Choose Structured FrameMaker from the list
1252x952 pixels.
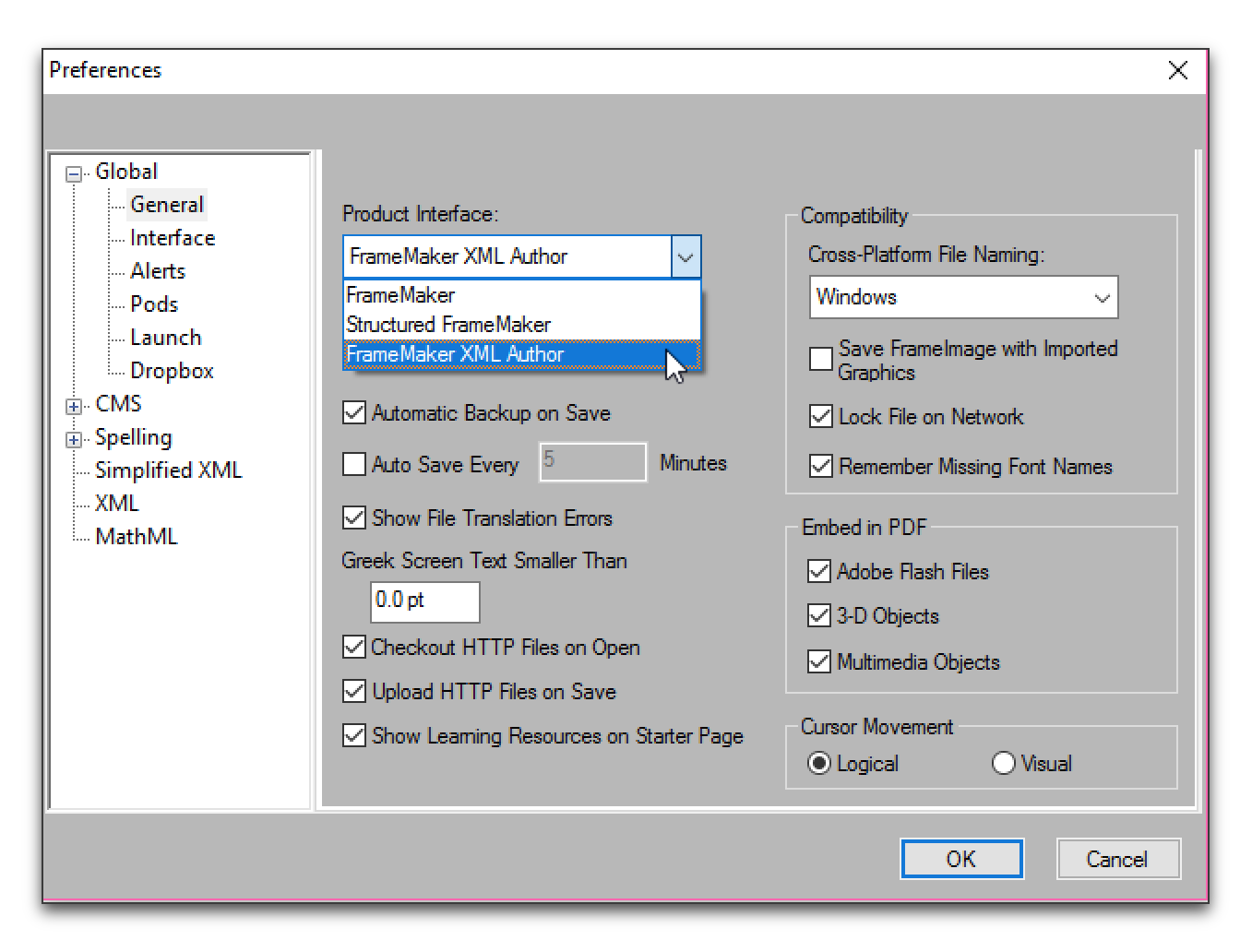521,325
